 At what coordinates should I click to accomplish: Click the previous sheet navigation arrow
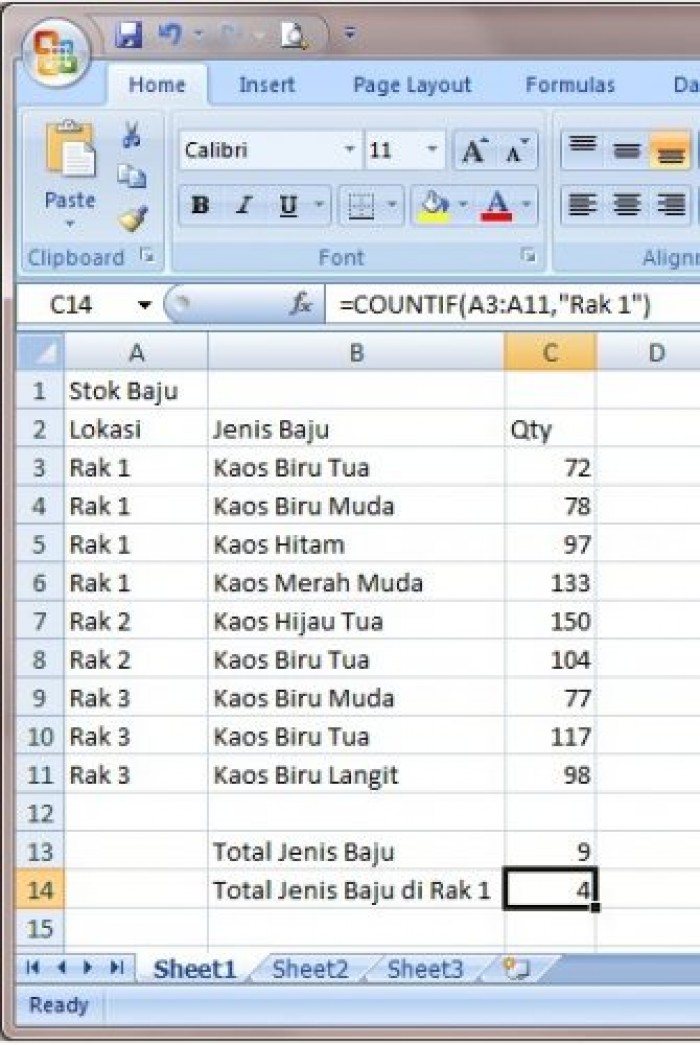[61, 967]
